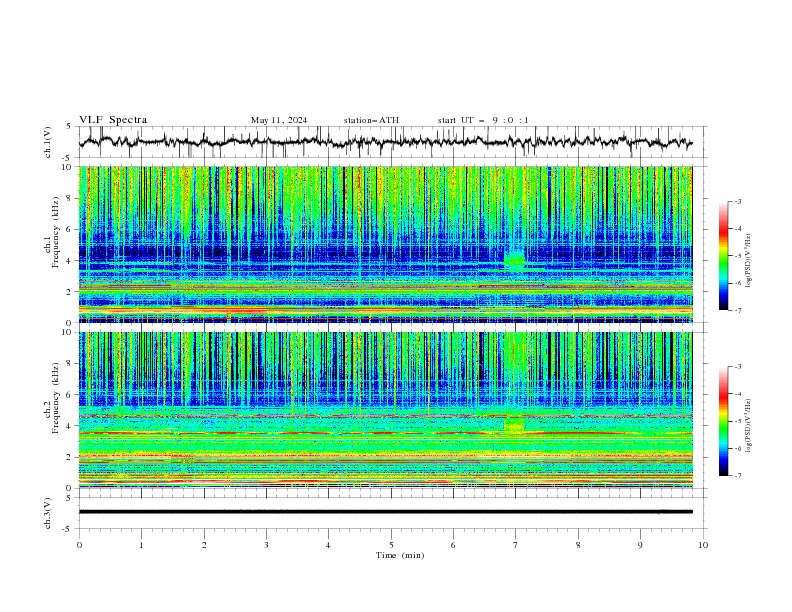The width and height of the screenshot is (792, 612).
Task: Select the date label "May 11, 2024"
Action: [x=279, y=120]
